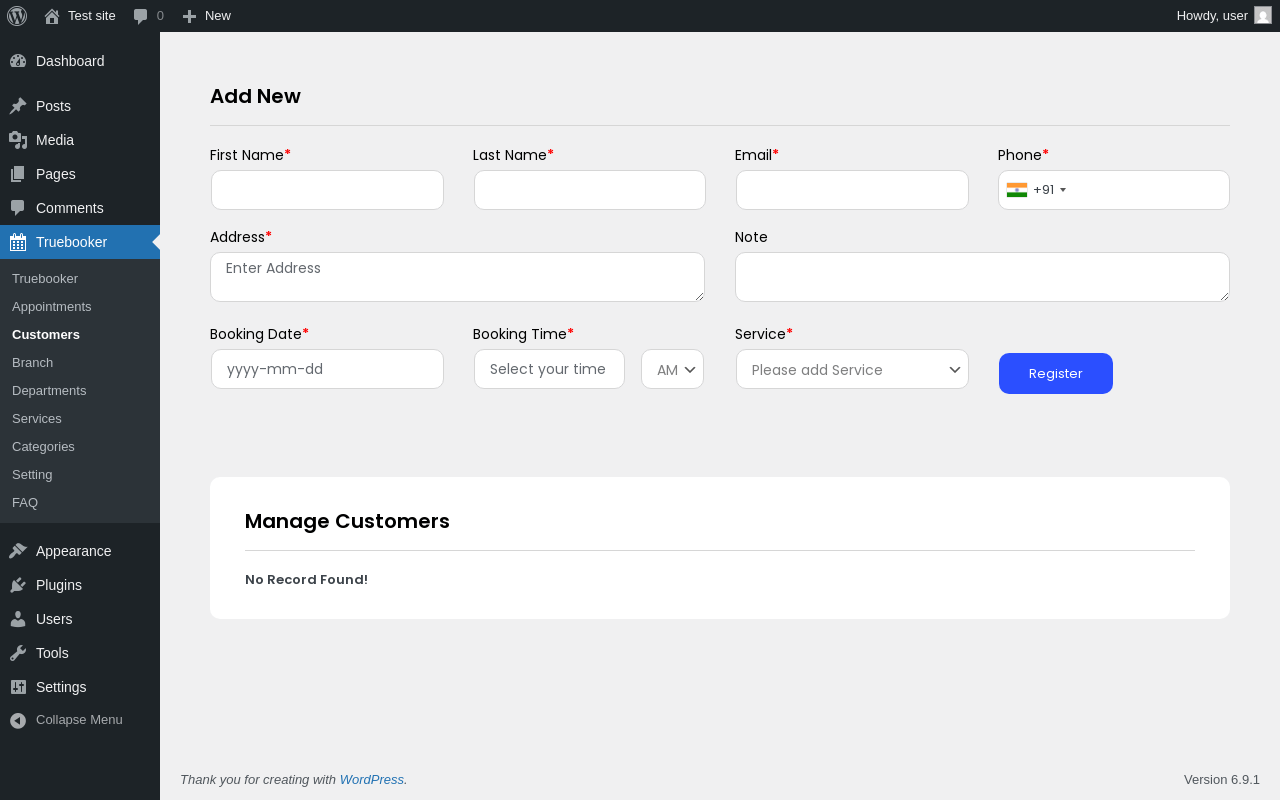Expand the Service dropdown
Image resolution: width=1280 pixels, height=800 pixels.
852,369
